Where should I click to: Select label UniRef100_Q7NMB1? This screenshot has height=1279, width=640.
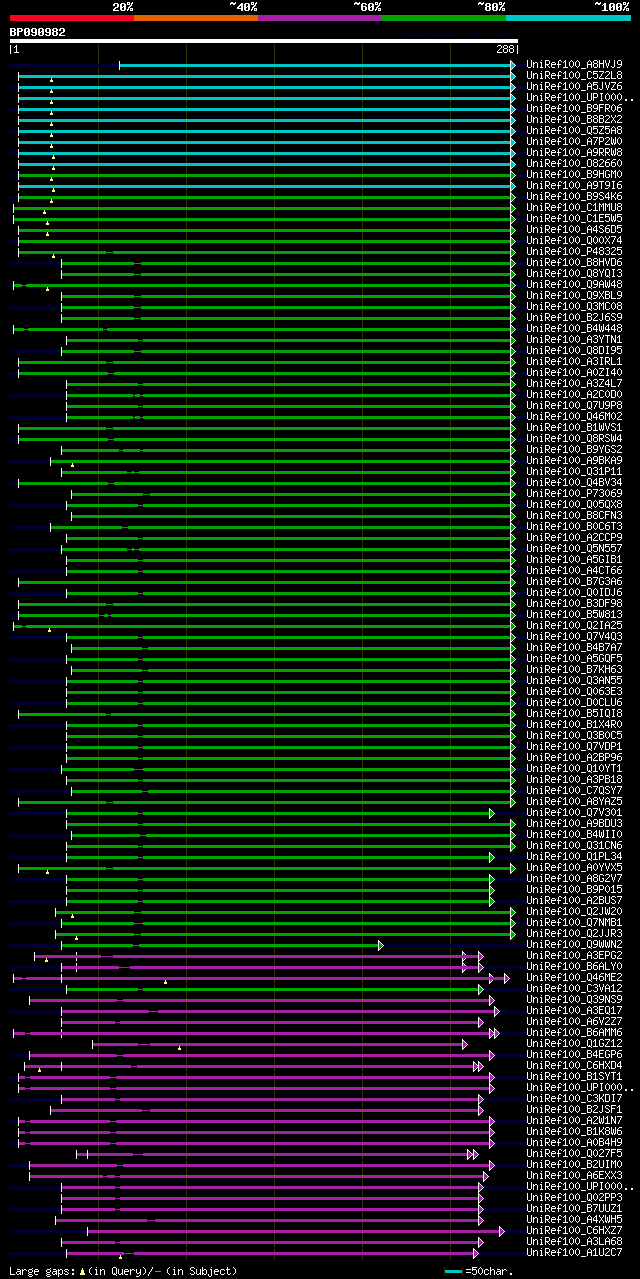tap(574, 923)
